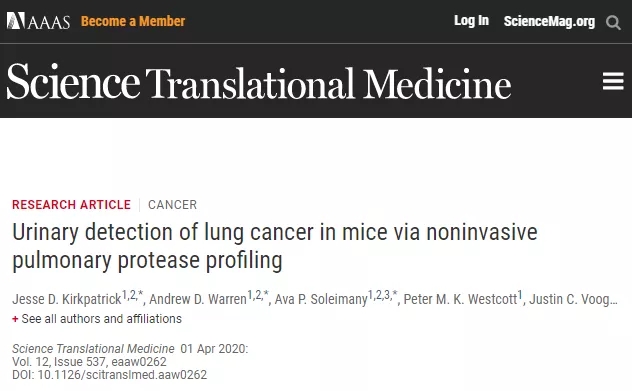The image size is (632, 391).
Task: Click author Ava P. Soleimany
Action: 321,299
